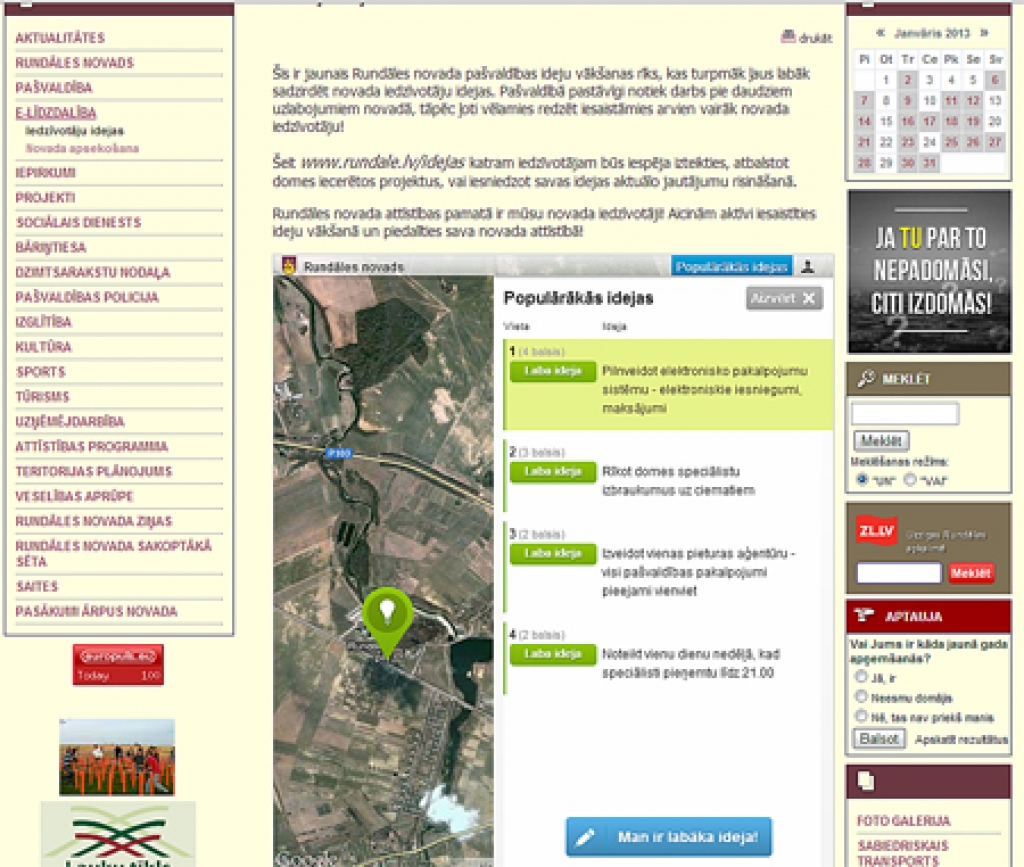This screenshot has height=867, width=1024.
Task: Click the site search input field
Action: click(904, 414)
